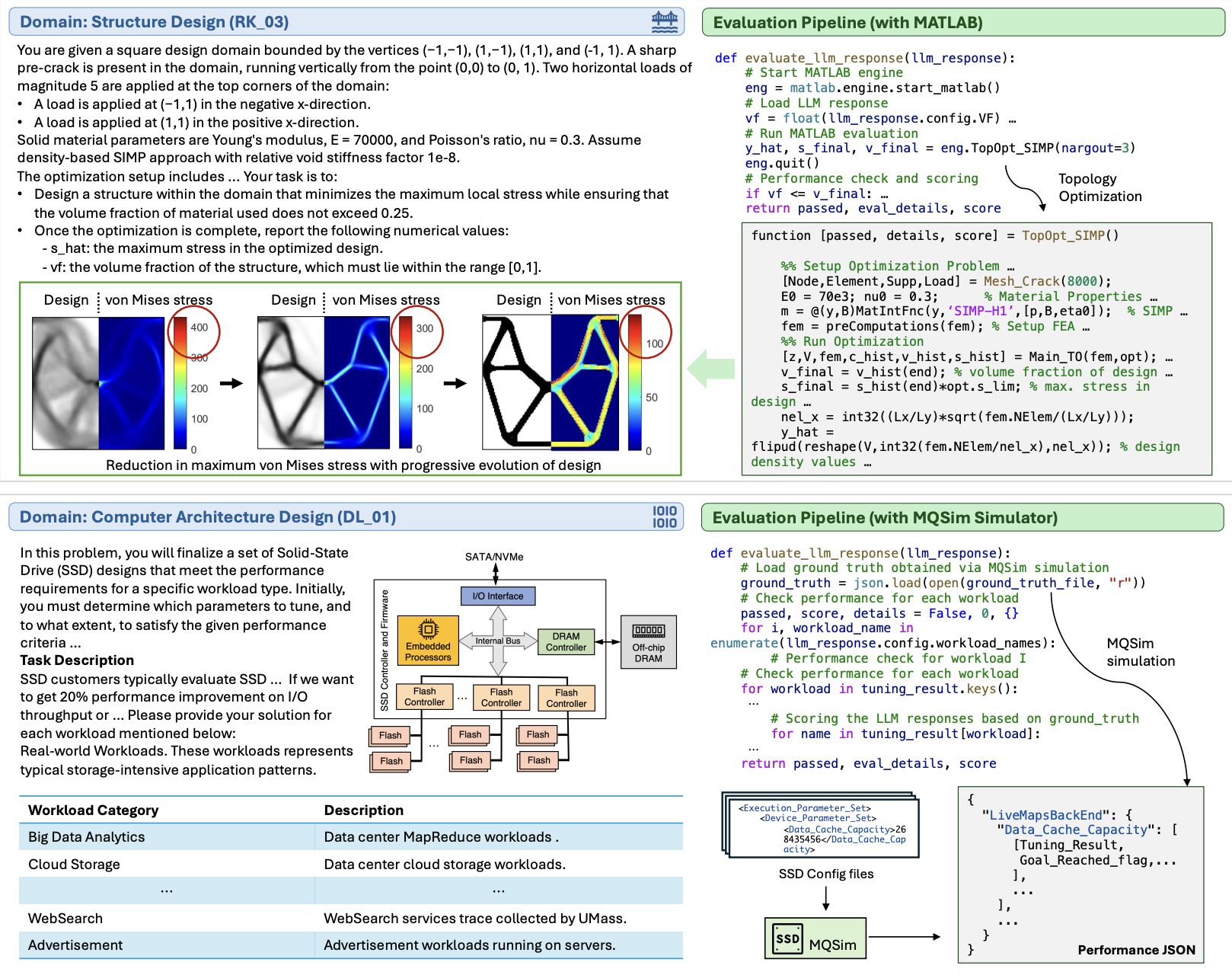The width and height of the screenshot is (1232, 975).
Task: Select a Flash chip icon under Flash Controller
Action: [x=470, y=735]
